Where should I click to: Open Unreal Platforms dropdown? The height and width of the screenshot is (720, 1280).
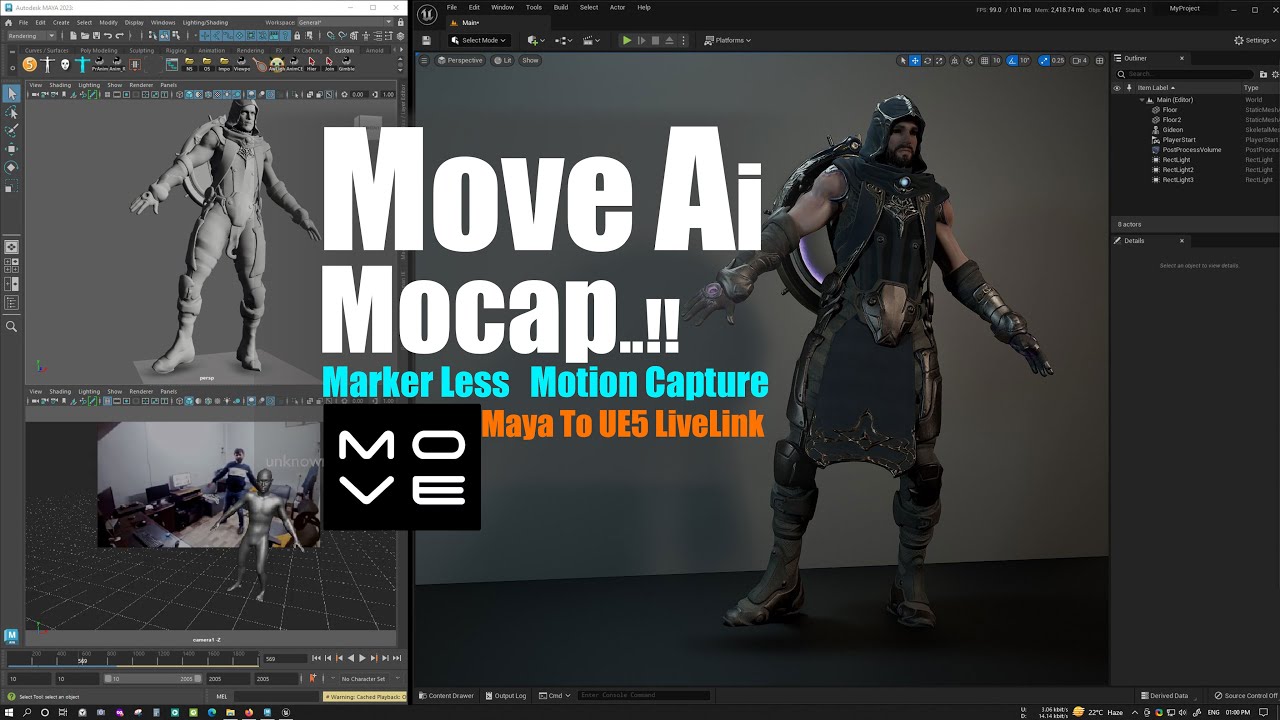click(x=727, y=40)
